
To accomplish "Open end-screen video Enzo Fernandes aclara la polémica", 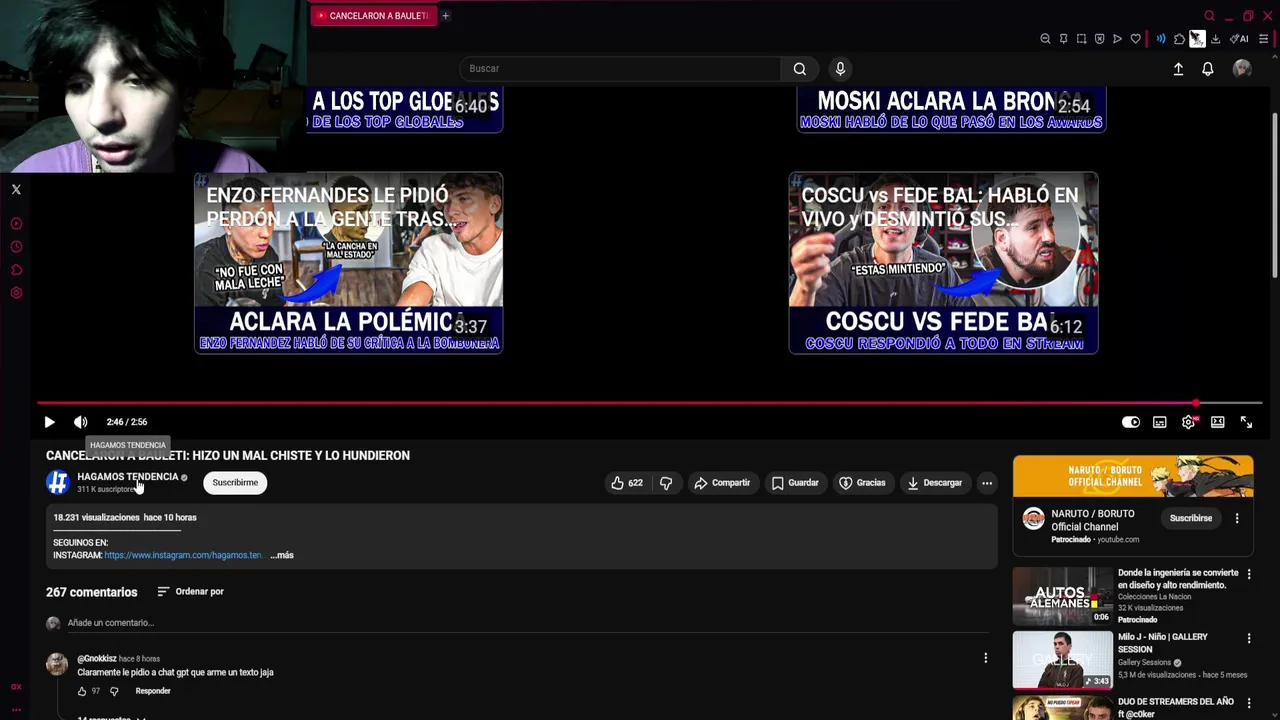I will [348, 263].
